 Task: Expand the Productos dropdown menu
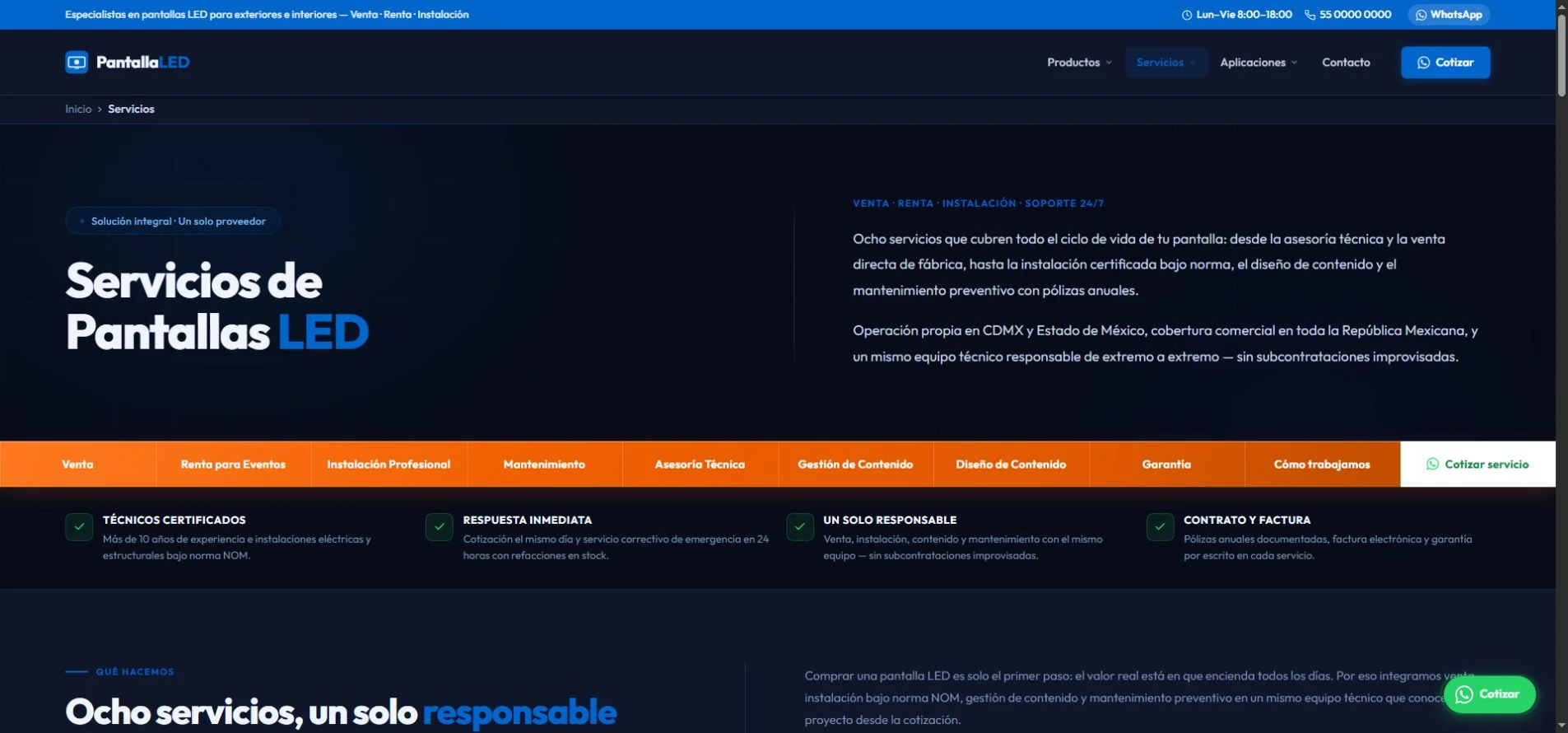1079,63
